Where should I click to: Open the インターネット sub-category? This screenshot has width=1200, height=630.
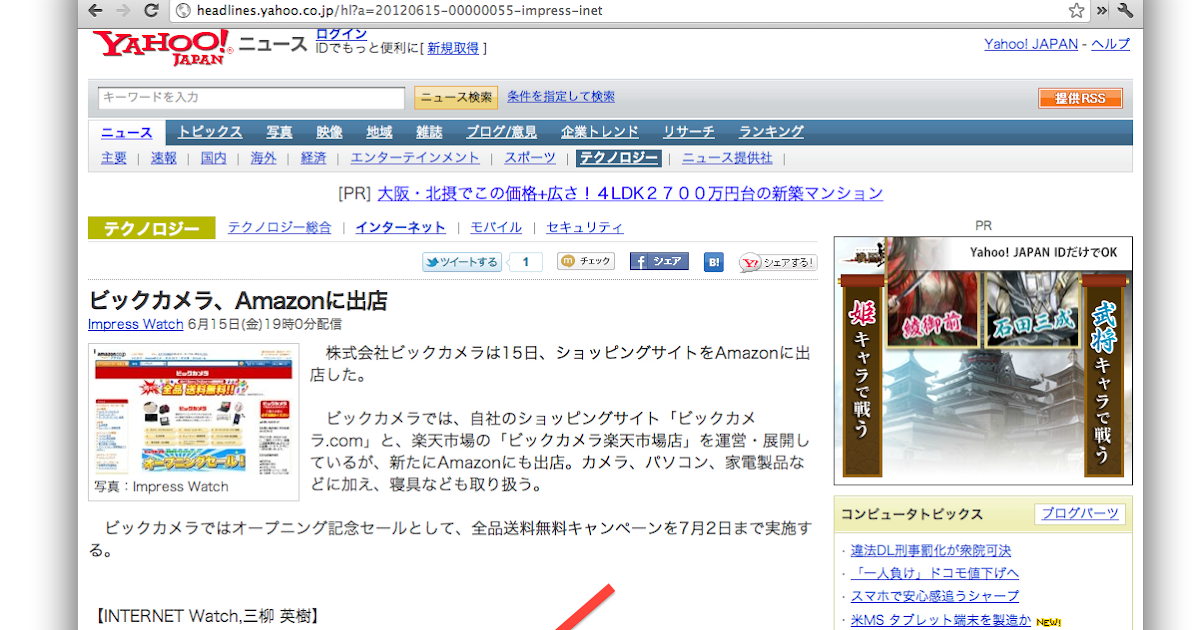pos(401,227)
